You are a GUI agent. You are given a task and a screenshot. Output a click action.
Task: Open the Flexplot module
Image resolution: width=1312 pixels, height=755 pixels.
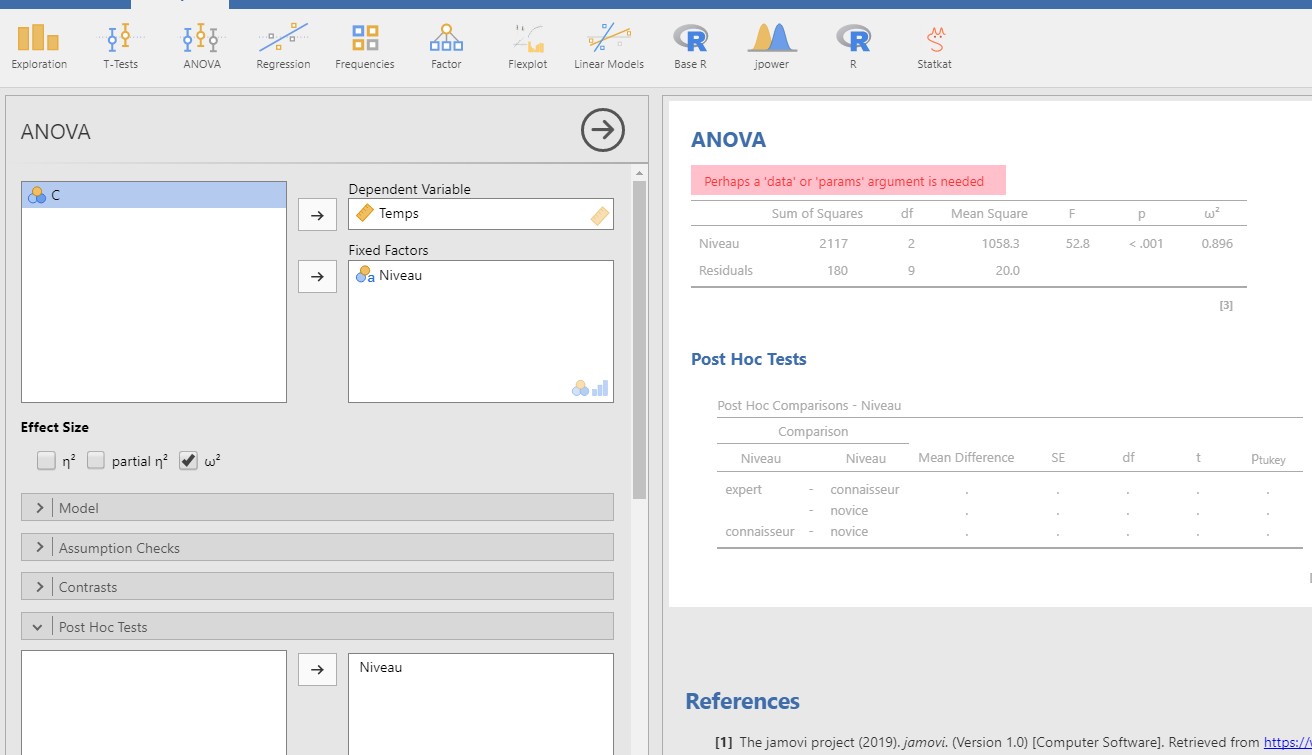pos(529,47)
